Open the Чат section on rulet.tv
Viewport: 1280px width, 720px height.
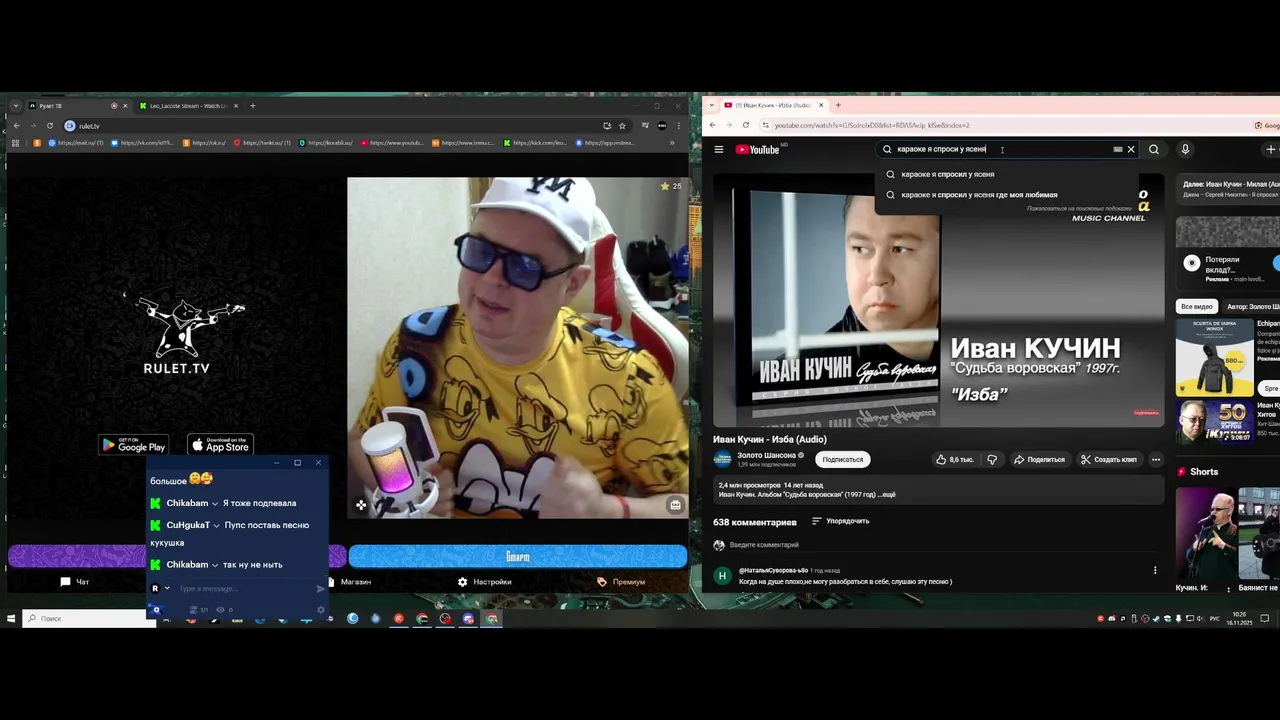click(75, 582)
